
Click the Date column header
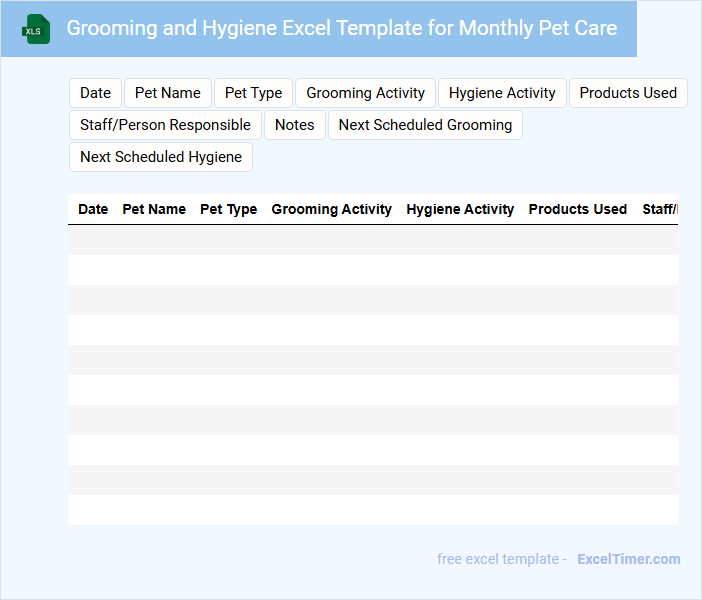93,209
